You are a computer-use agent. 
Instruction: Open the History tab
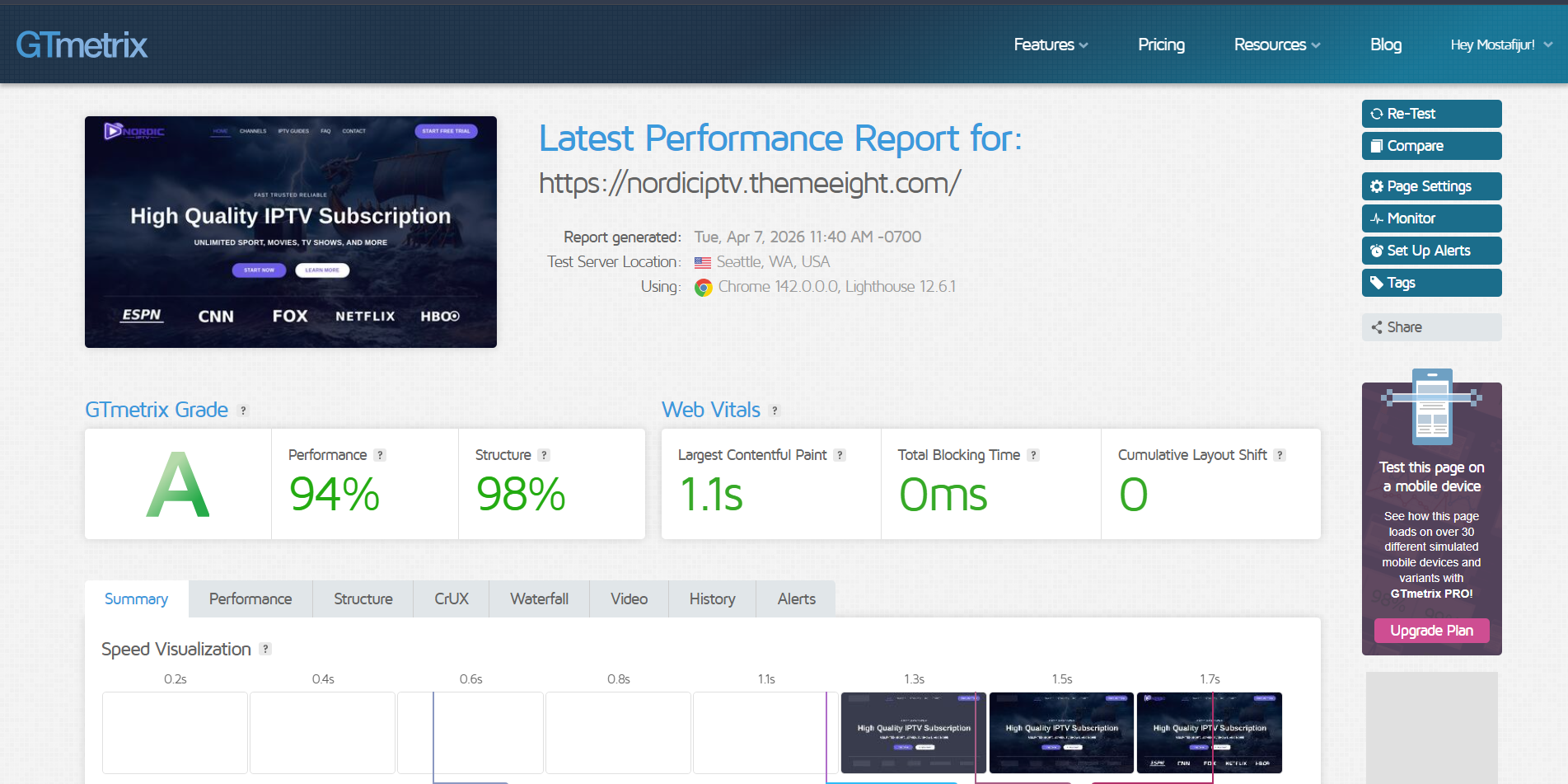pos(712,599)
